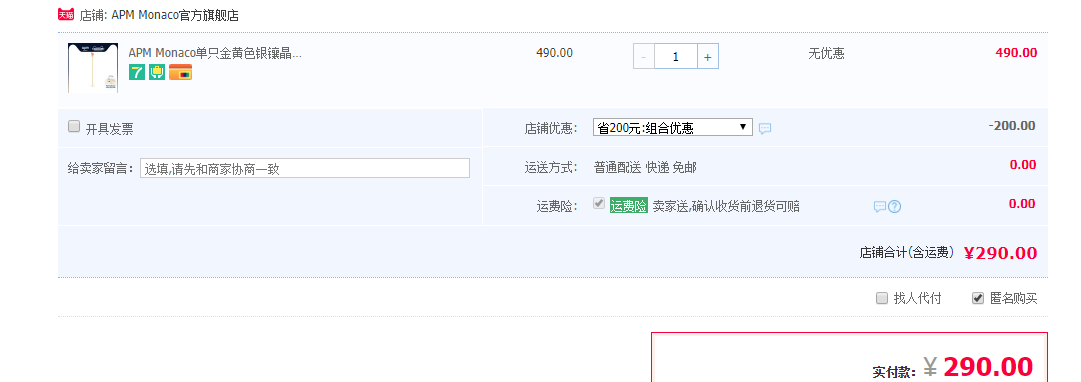Toggle the 运费险 shipping insurance checkbox
Viewport: 1081px width, 382px height.
point(599,203)
